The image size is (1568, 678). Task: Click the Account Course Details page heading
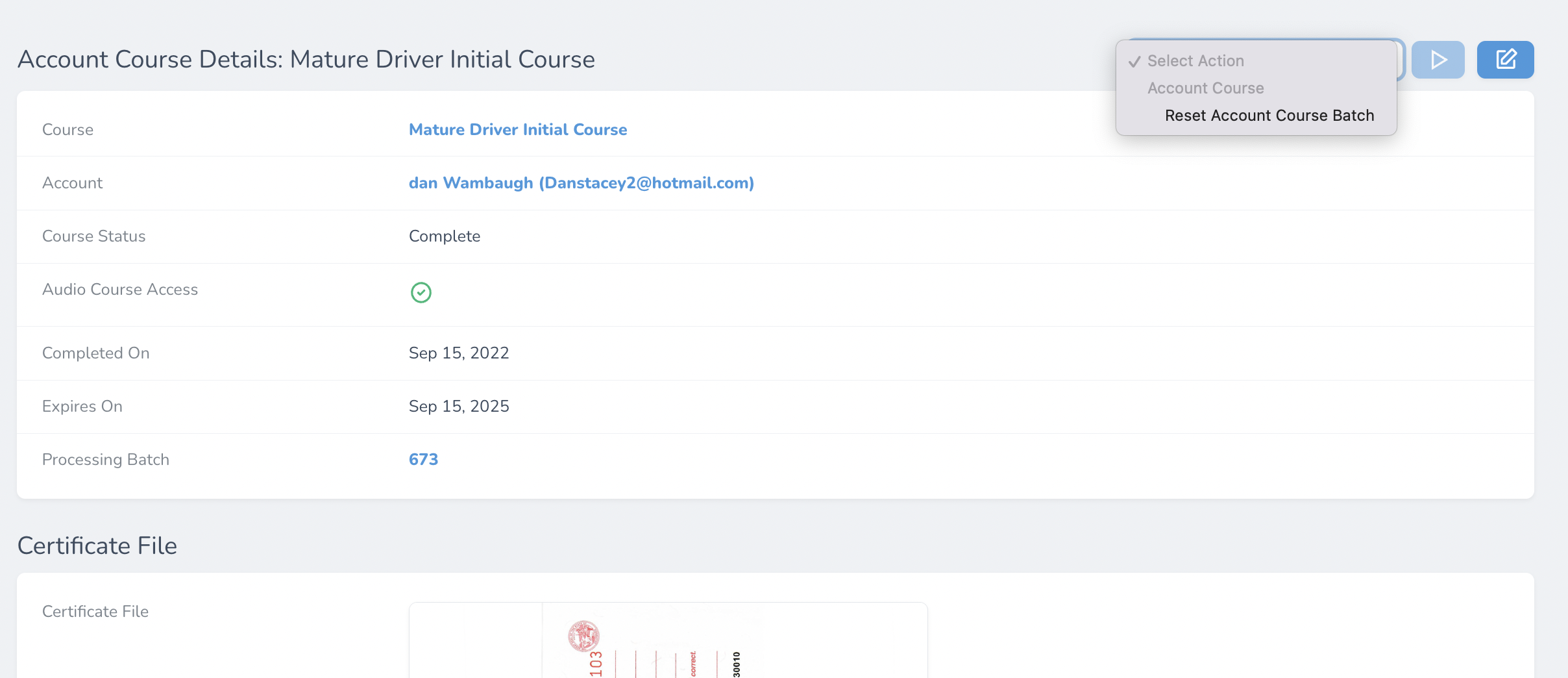click(x=306, y=60)
